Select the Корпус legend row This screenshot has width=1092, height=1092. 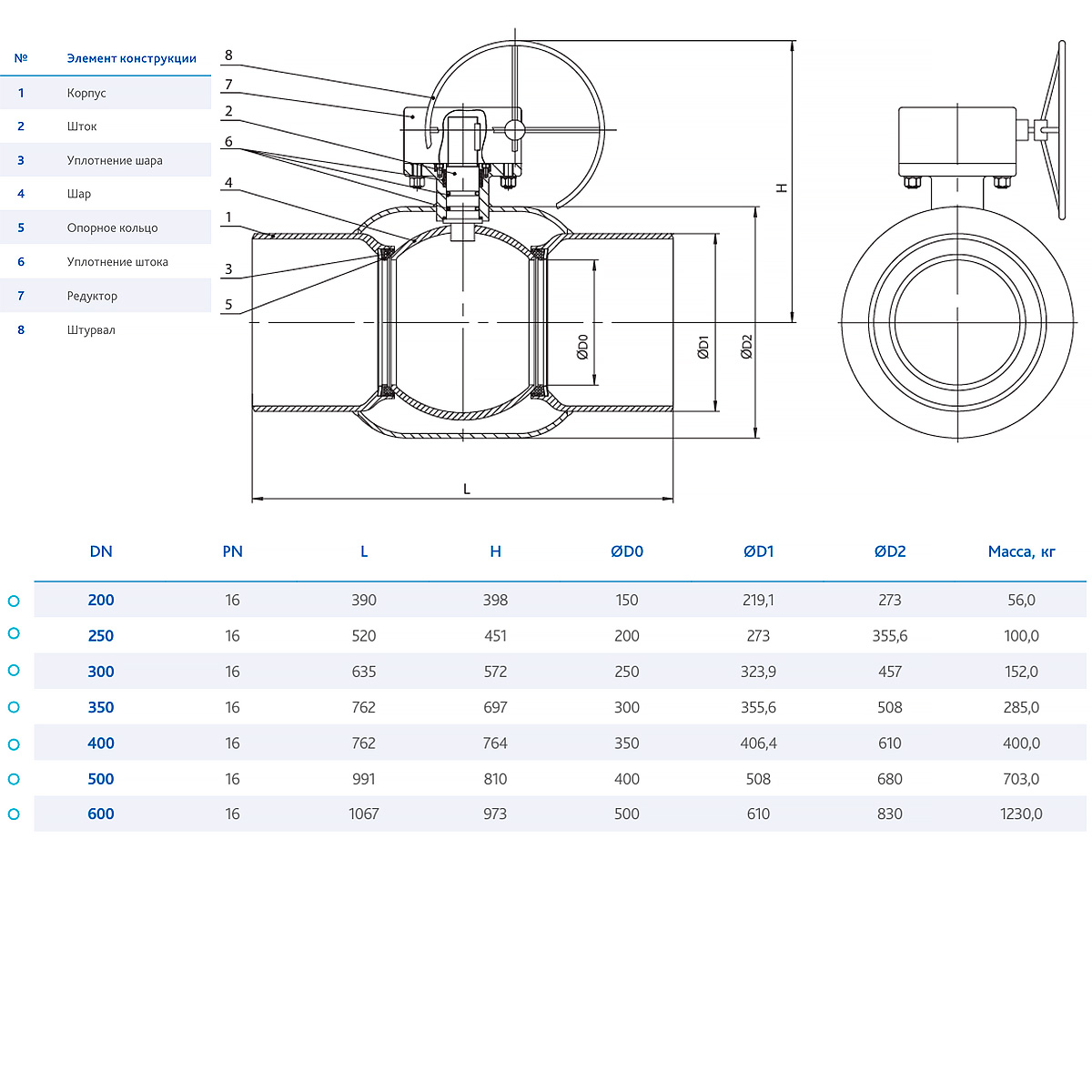86,93
